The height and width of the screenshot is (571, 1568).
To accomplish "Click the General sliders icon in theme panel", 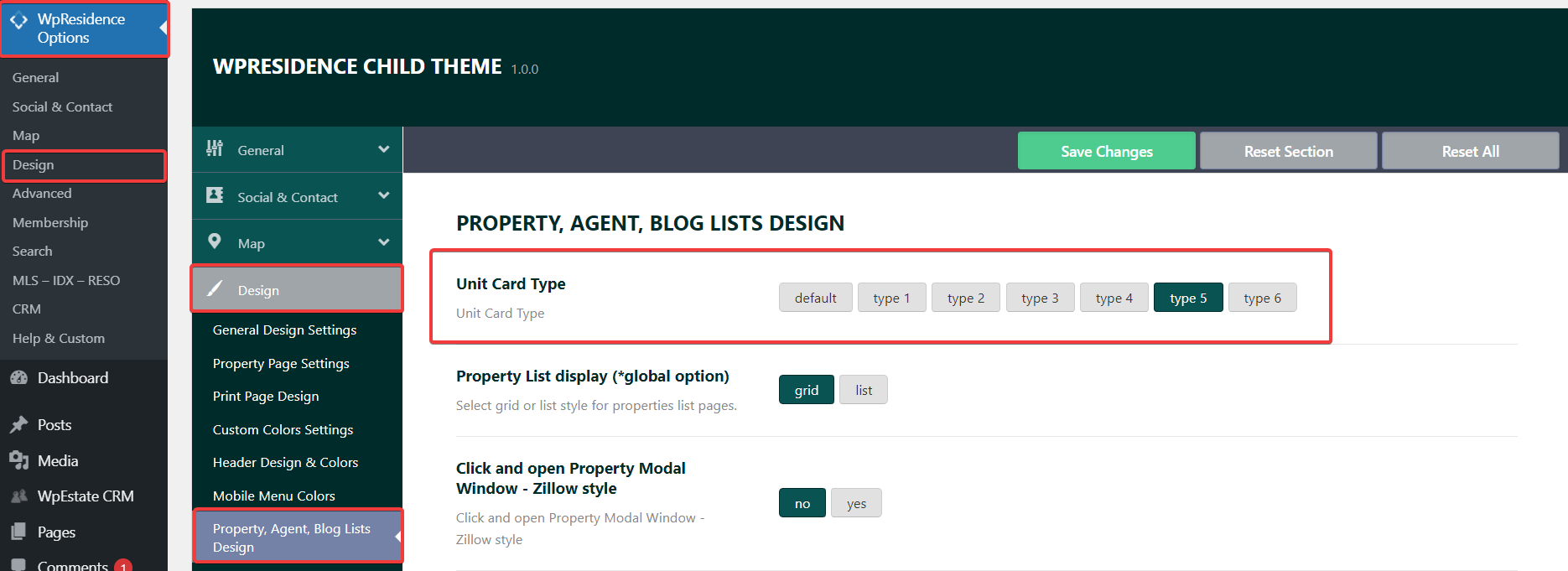I will point(215,148).
